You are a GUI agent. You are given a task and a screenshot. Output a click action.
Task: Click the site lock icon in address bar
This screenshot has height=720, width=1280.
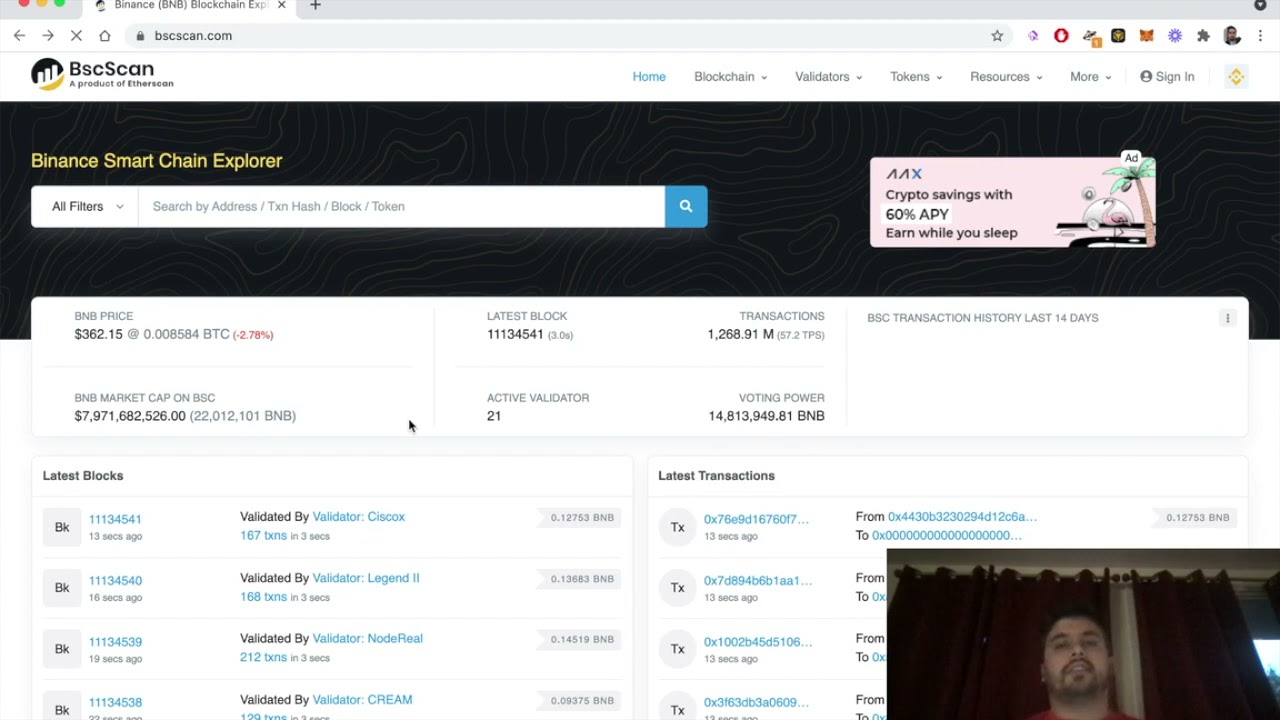(x=140, y=36)
